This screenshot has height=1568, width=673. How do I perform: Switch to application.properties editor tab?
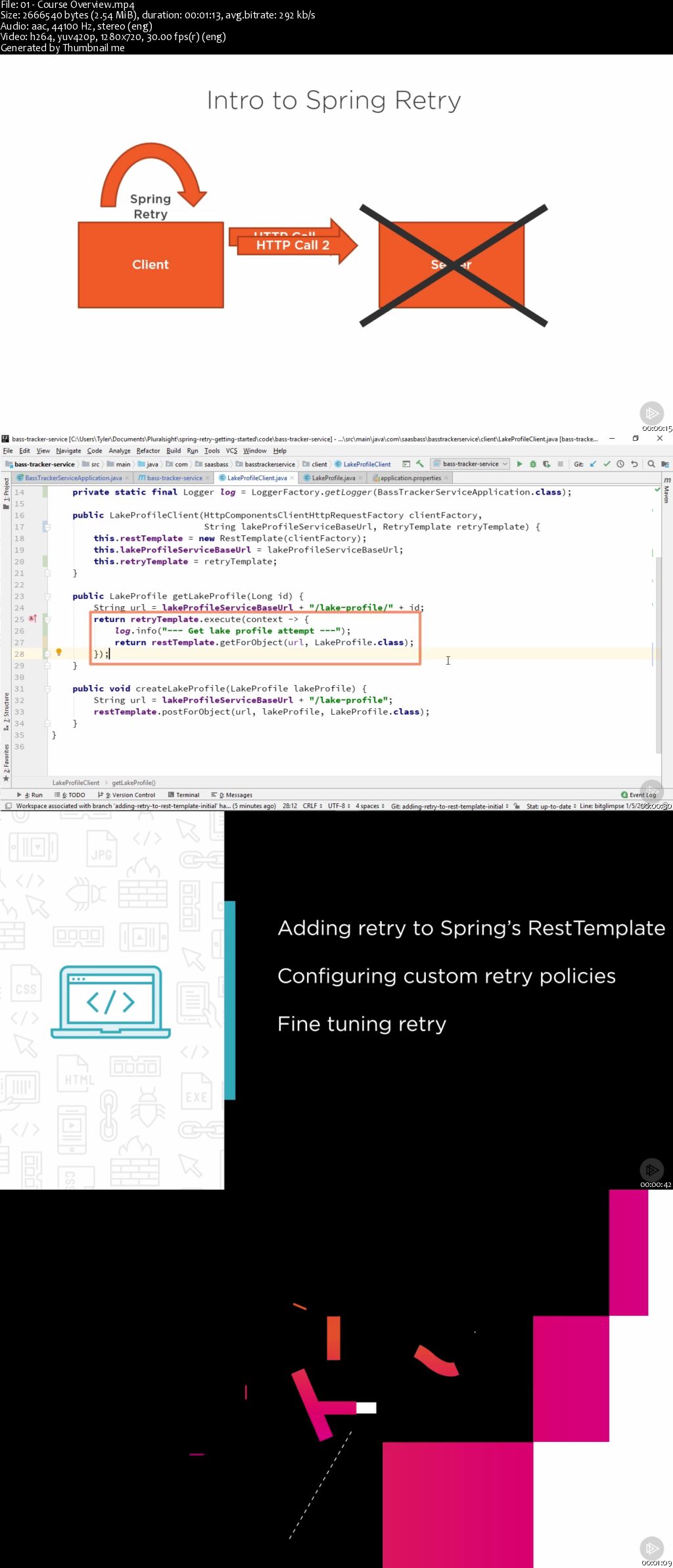tap(410, 478)
